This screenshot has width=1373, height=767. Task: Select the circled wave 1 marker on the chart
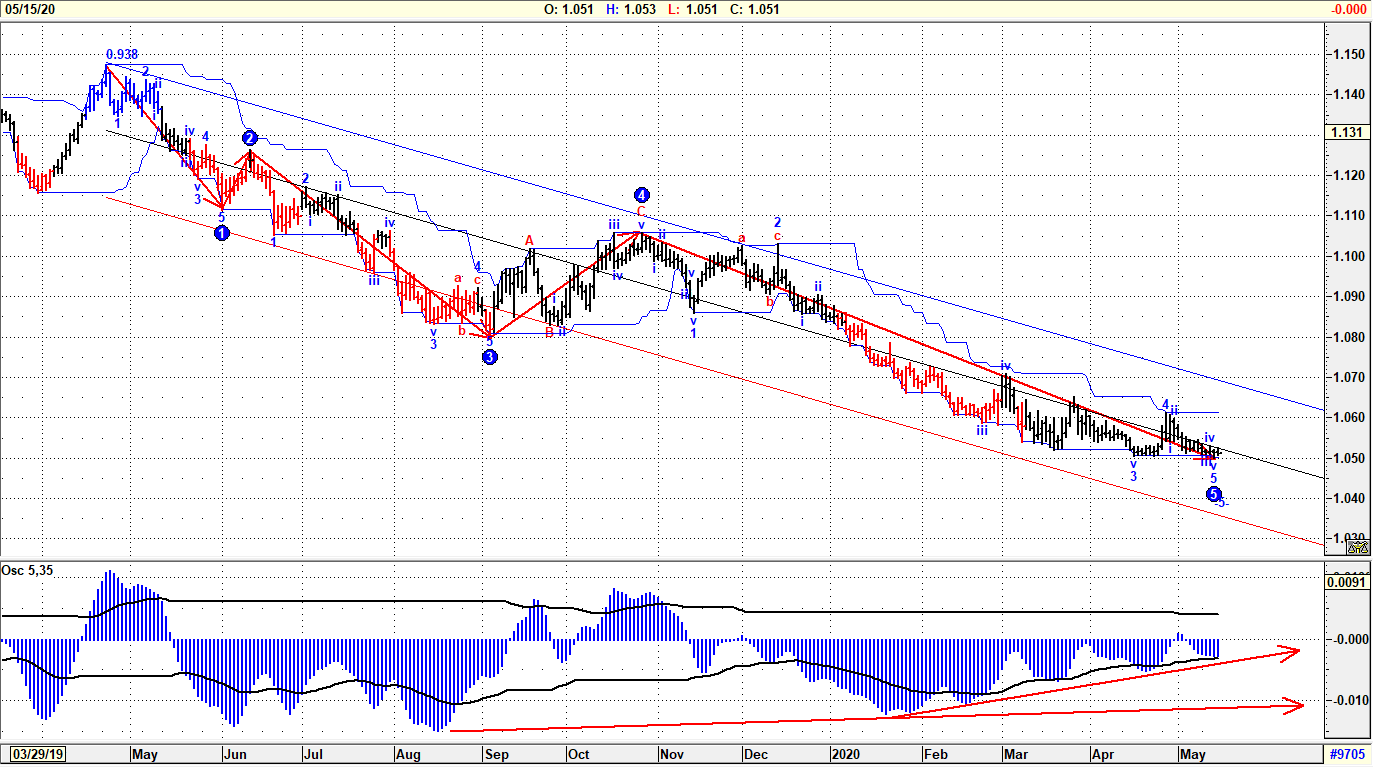(x=222, y=232)
